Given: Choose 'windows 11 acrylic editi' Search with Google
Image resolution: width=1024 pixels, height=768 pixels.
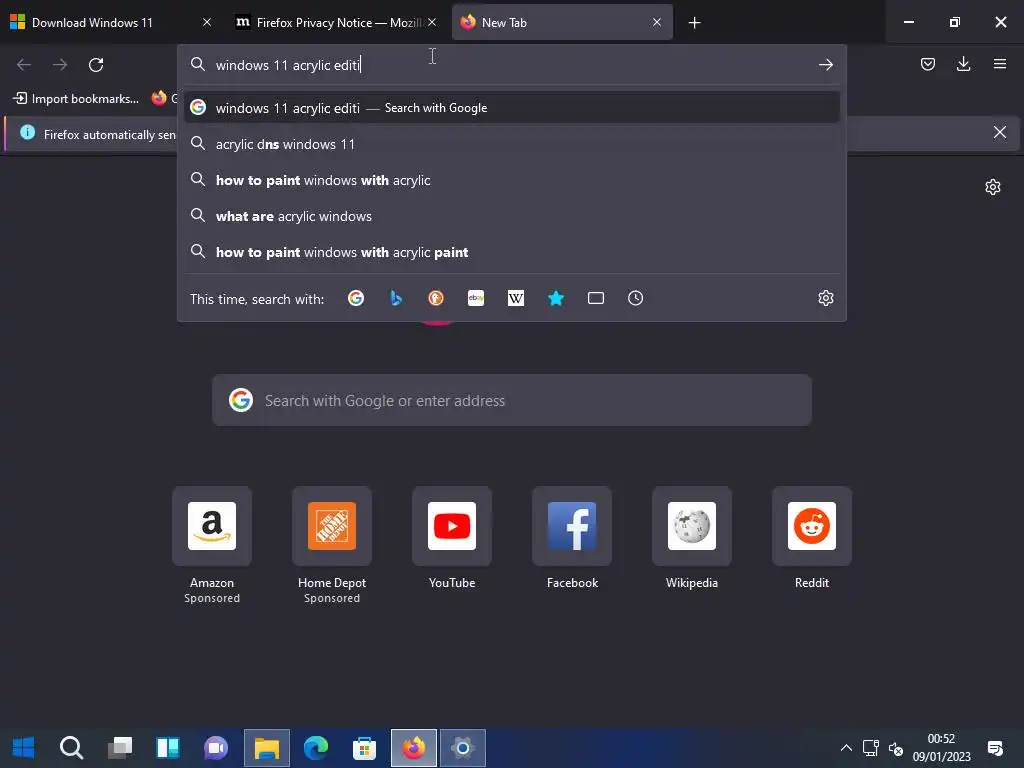Looking at the screenshot, I should pos(511,108).
